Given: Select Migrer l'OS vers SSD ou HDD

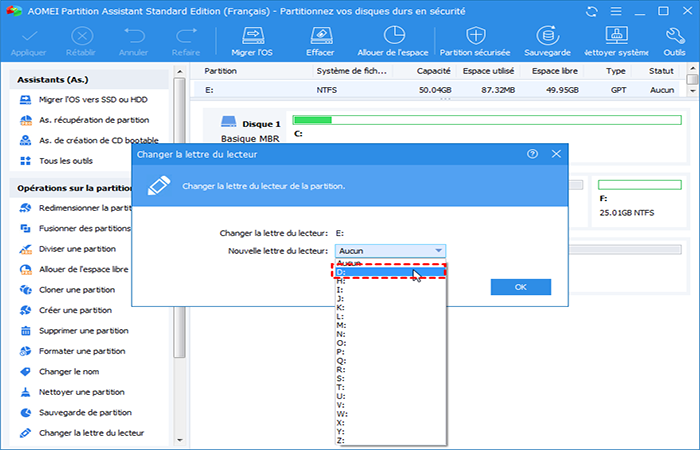Looking at the screenshot, I should (92, 100).
